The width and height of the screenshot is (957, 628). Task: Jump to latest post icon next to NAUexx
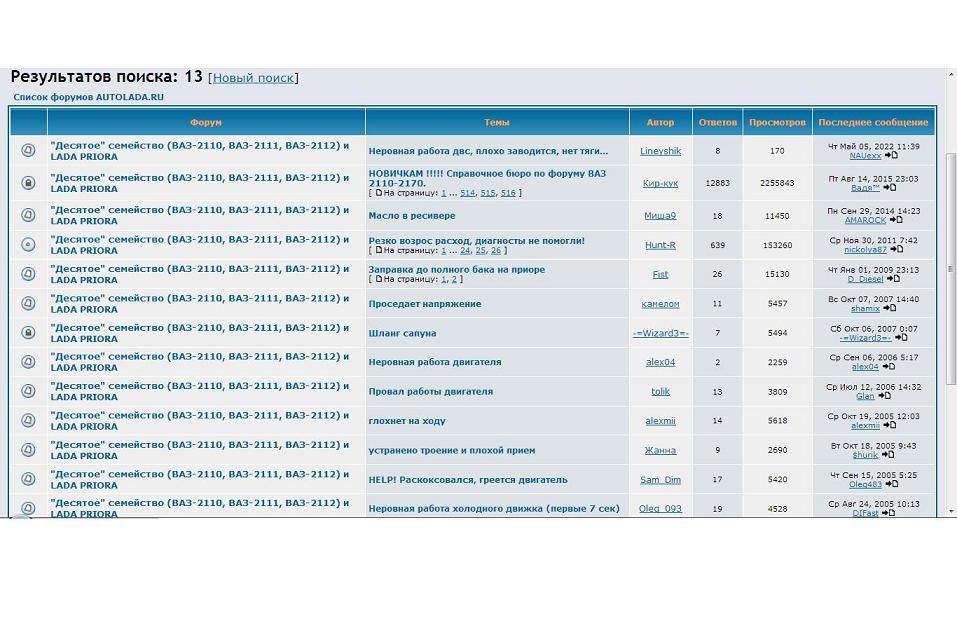892,156
